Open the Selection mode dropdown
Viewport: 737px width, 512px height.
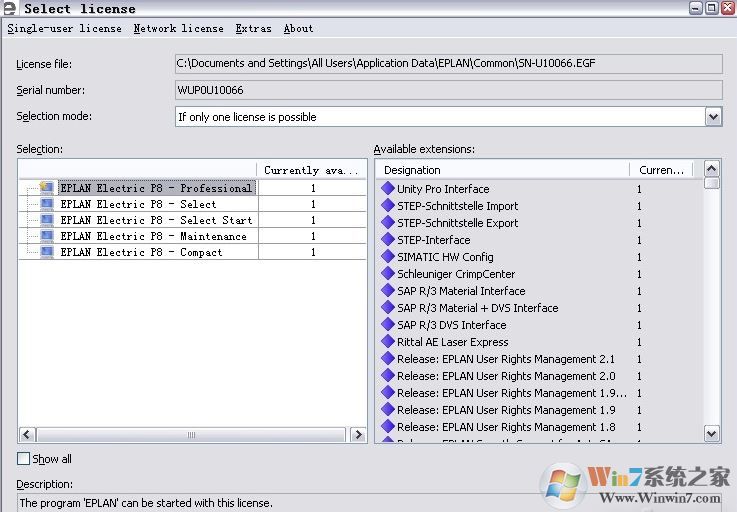(x=713, y=117)
